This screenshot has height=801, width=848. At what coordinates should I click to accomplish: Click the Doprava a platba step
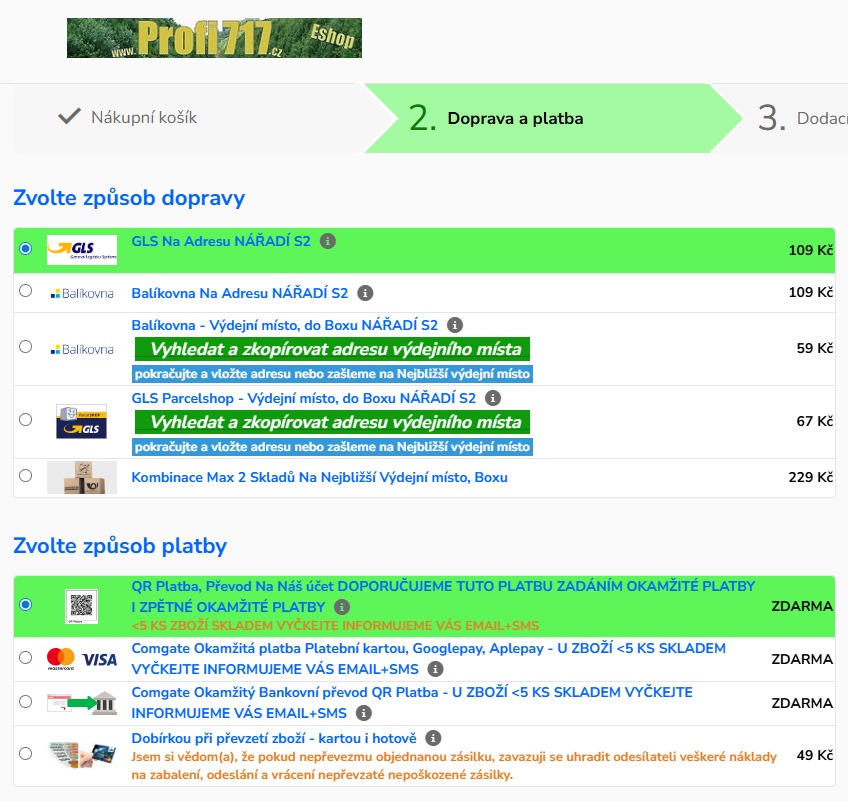click(515, 118)
